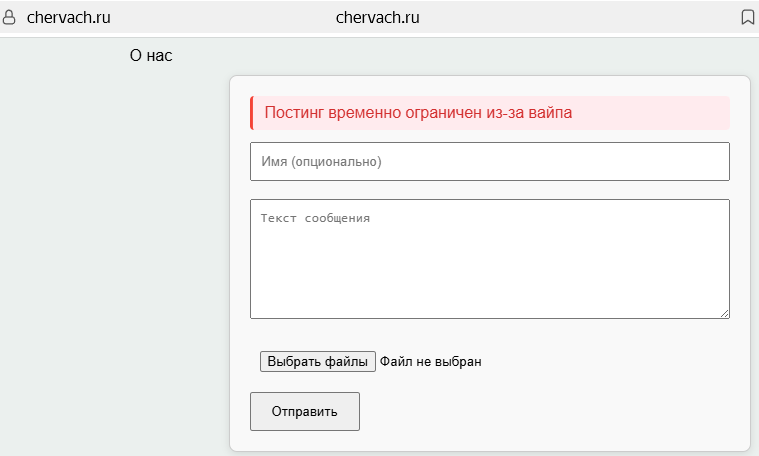Click empty address bar area before bookmark icon
This screenshot has height=456, width=759.
click(581, 17)
